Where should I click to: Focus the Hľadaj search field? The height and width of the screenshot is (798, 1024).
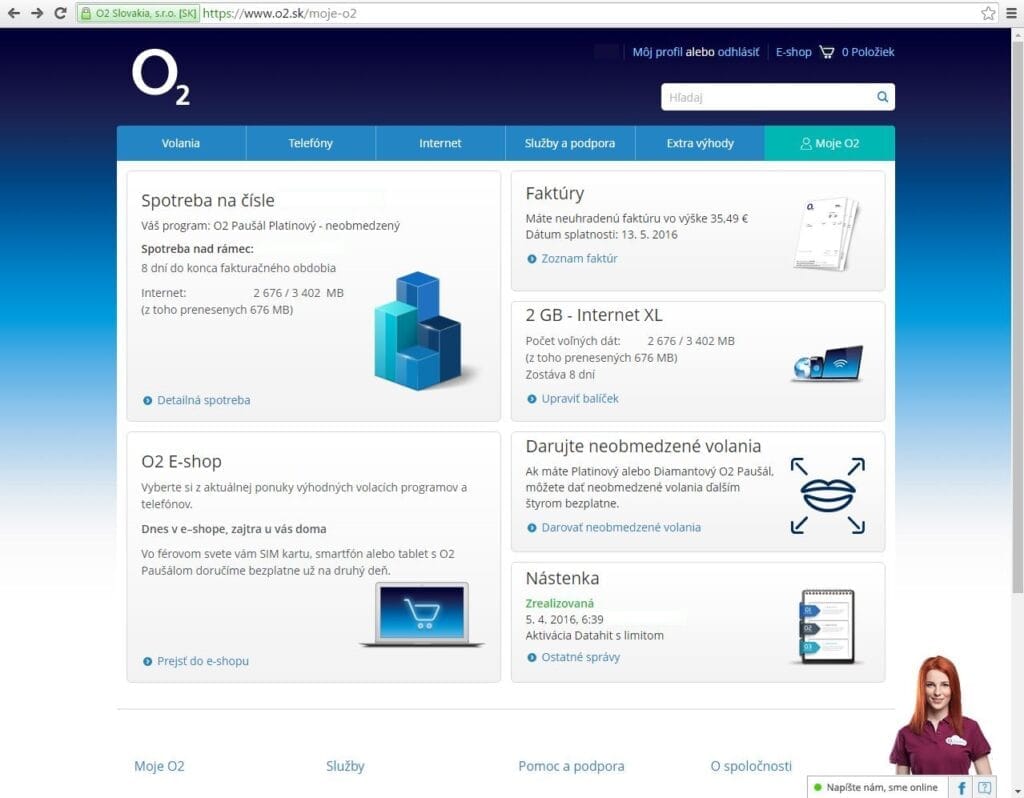[767, 97]
